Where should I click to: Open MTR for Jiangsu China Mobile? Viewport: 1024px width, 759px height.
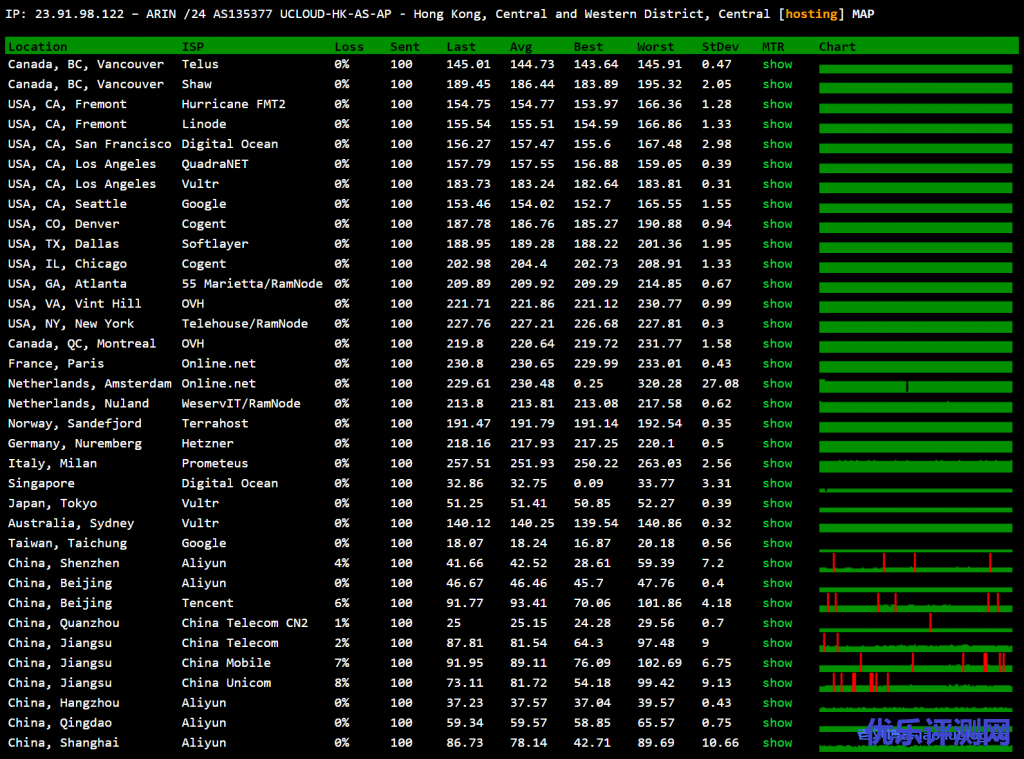(777, 663)
